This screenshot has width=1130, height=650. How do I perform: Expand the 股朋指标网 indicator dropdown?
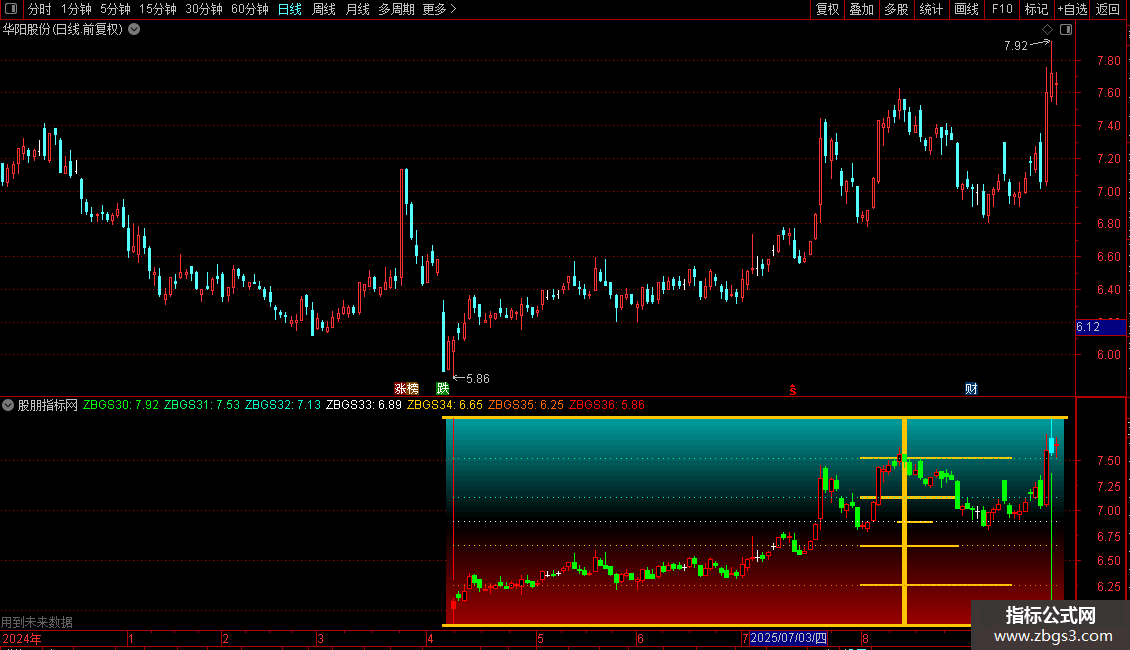tap(8, 405)
